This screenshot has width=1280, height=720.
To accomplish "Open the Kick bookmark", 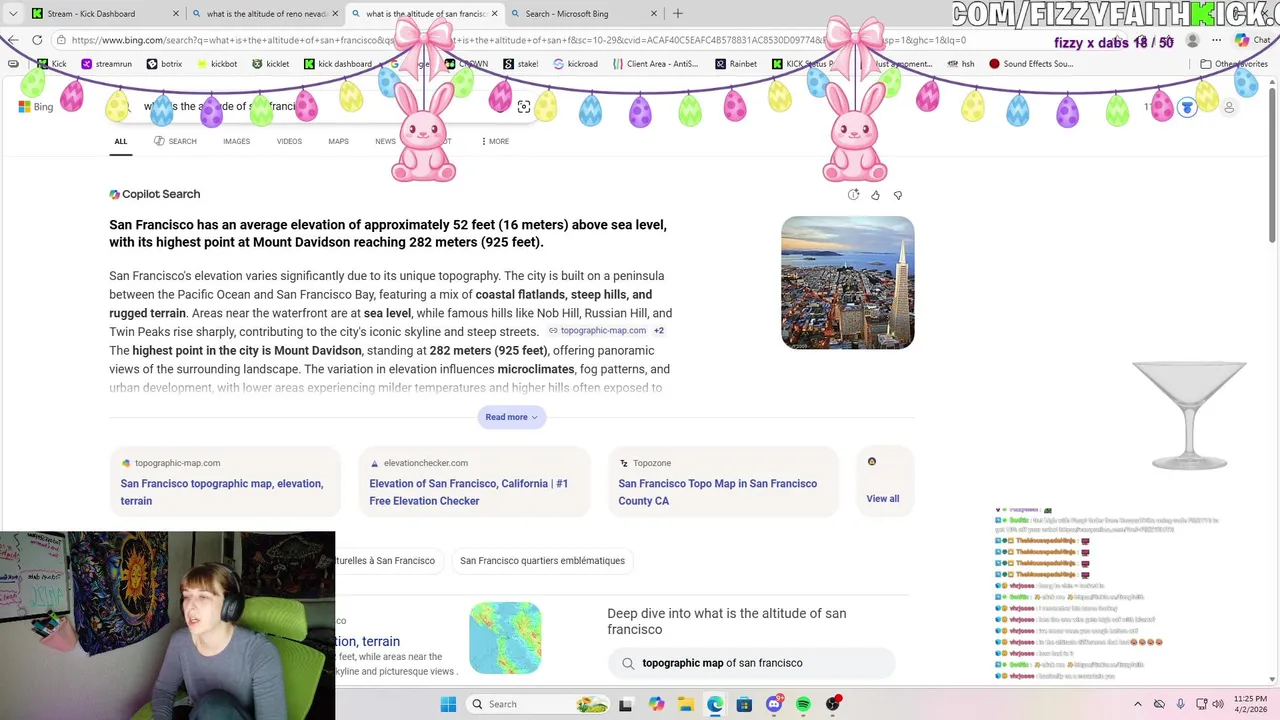I will click(51, 64).
